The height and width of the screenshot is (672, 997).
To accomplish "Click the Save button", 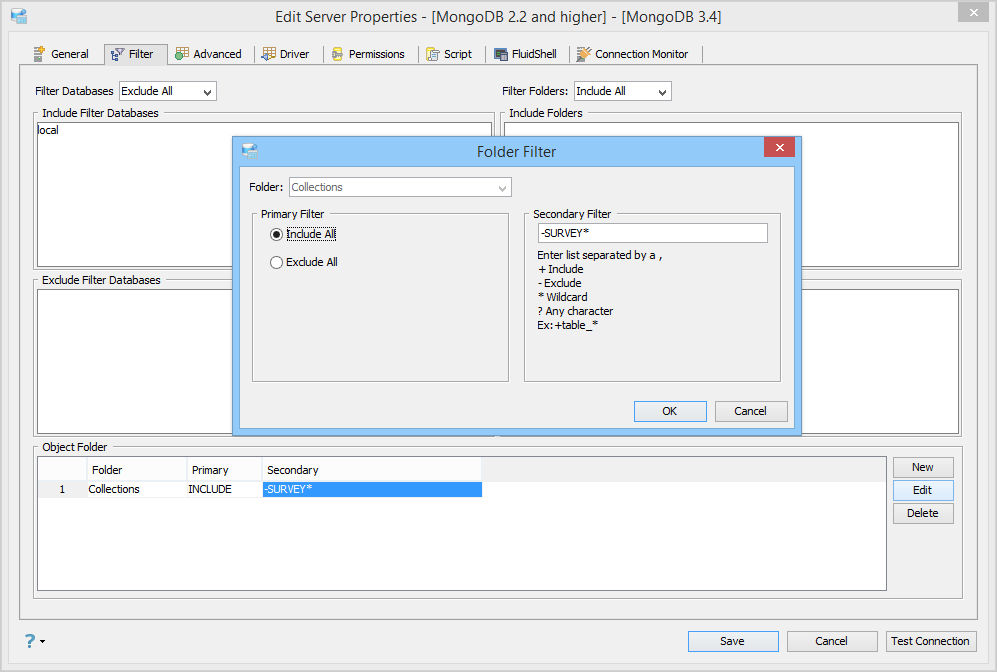I will [x=732, y=641].
